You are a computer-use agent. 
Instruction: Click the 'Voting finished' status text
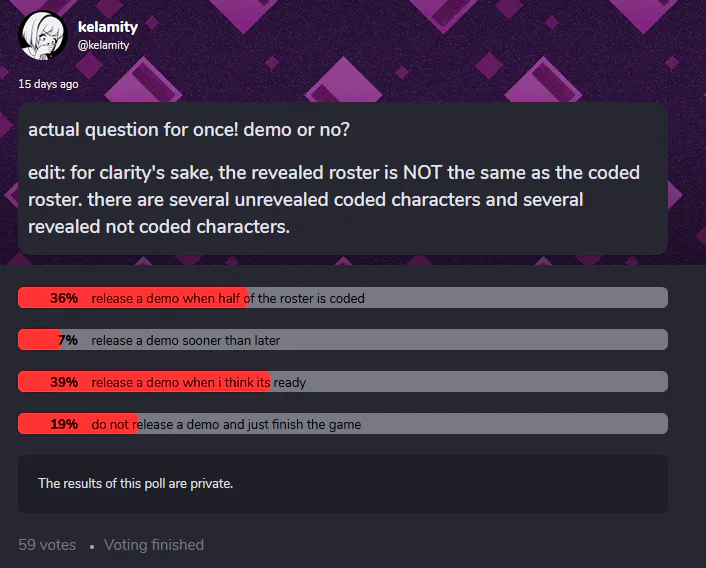pyautogui.click(x=154, y=545)
